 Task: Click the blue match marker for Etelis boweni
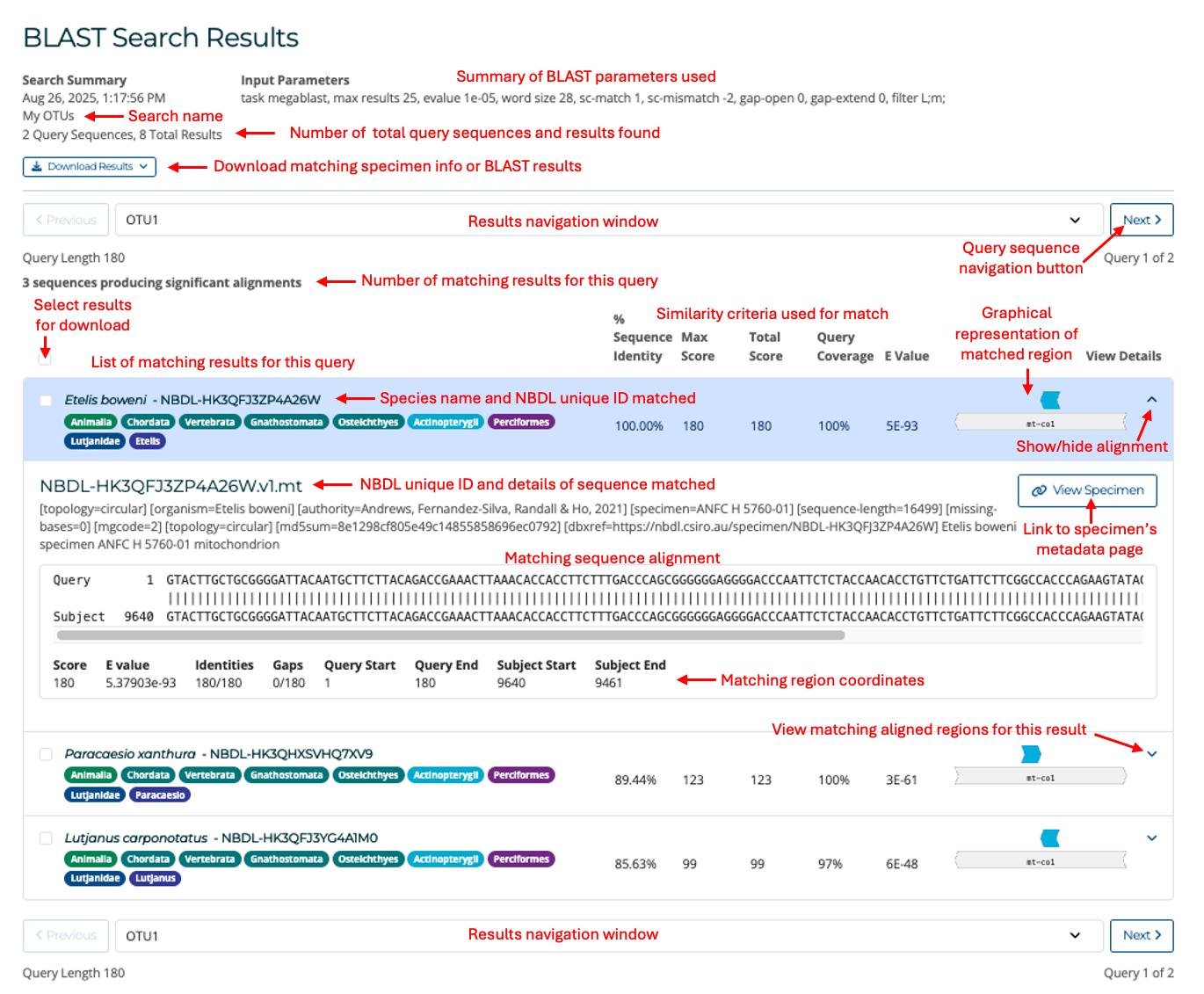pyautogui.click(x=1049, y=401)
